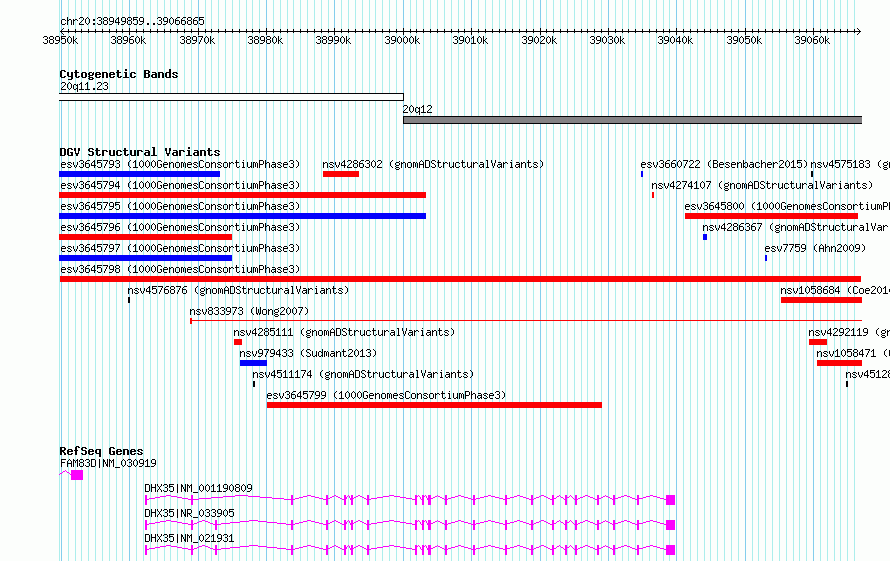Open the nsv4286302 gnomAD variant label
Image resolution: width=890 pixels, height=561 pixels.
[x=433, y=164]
